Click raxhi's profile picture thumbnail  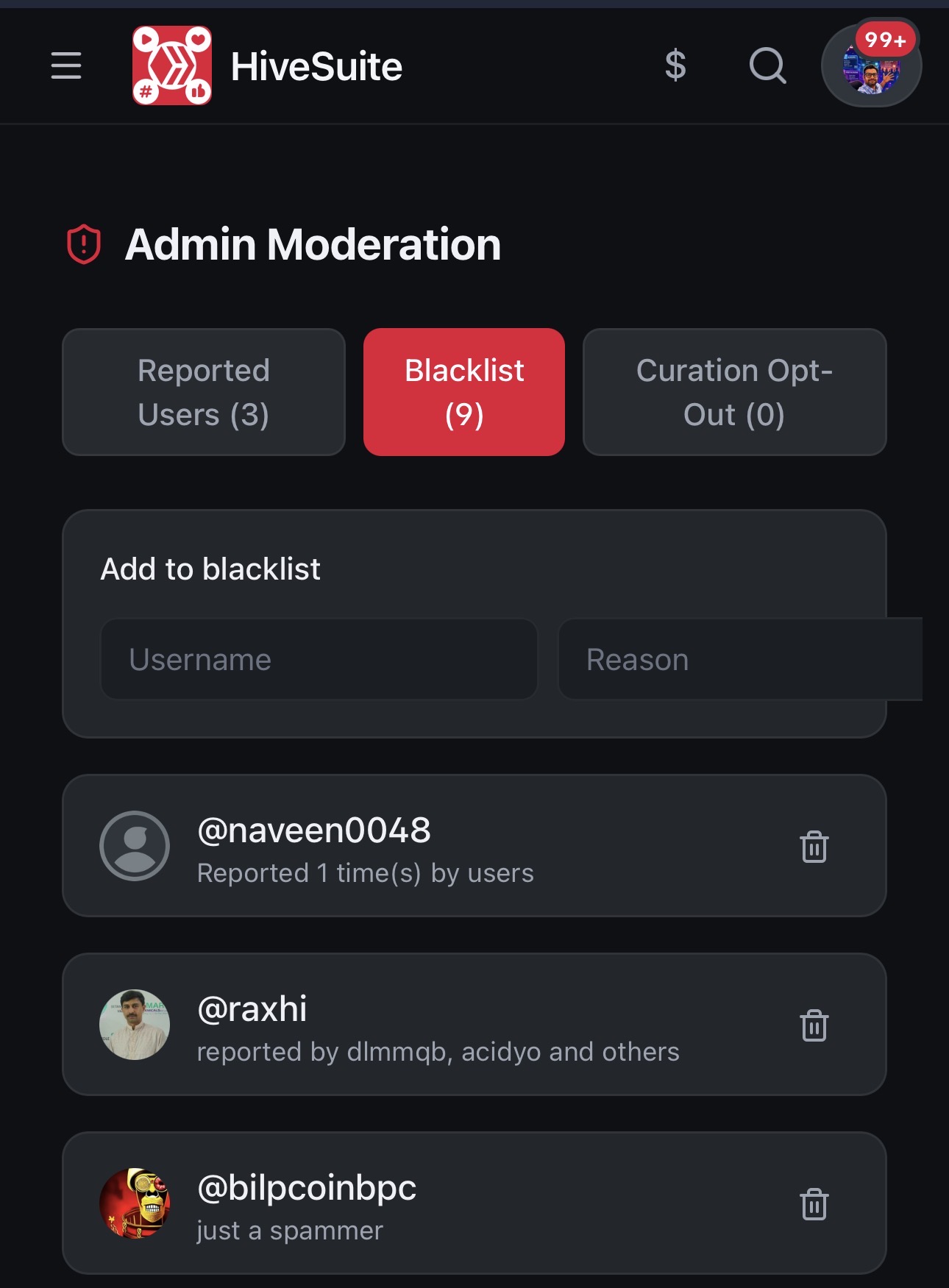pos(135,1025)
